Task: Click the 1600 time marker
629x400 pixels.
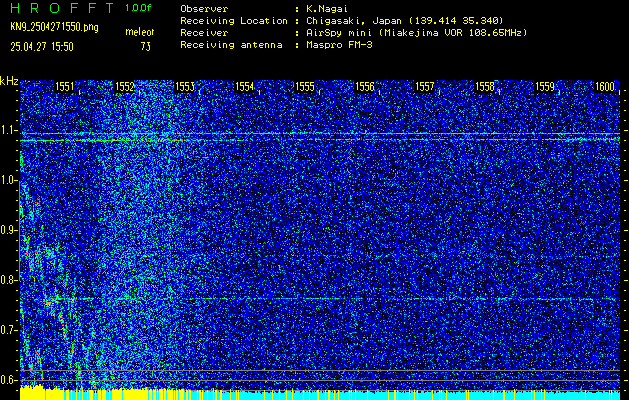Action: coord(605,87)
